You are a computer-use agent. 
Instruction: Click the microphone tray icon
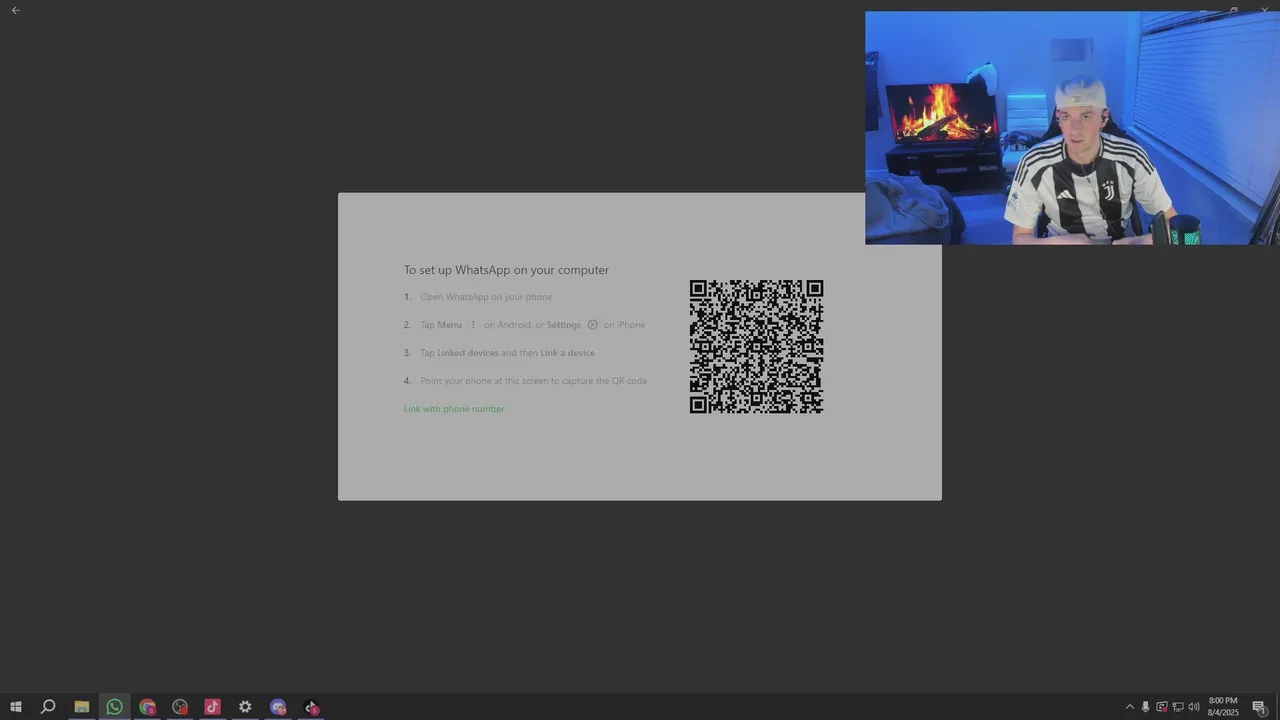pyautogui.click(x=1146, y=707)
